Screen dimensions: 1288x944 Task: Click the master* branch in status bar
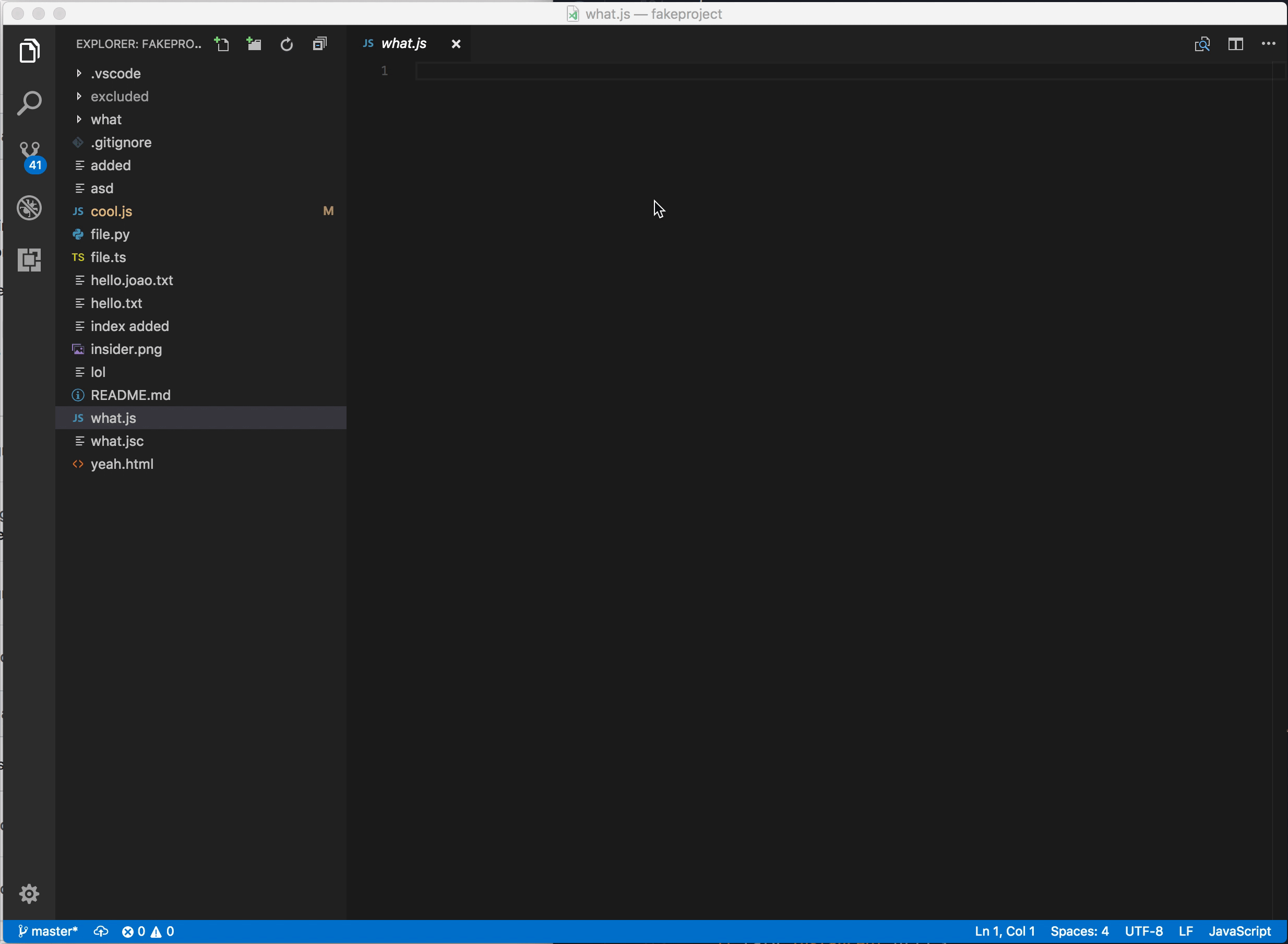click(49, 931)
